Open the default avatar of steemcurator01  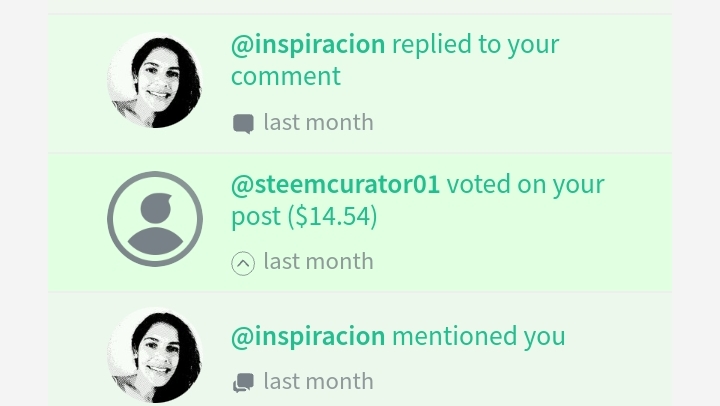[x=155, y=219]
